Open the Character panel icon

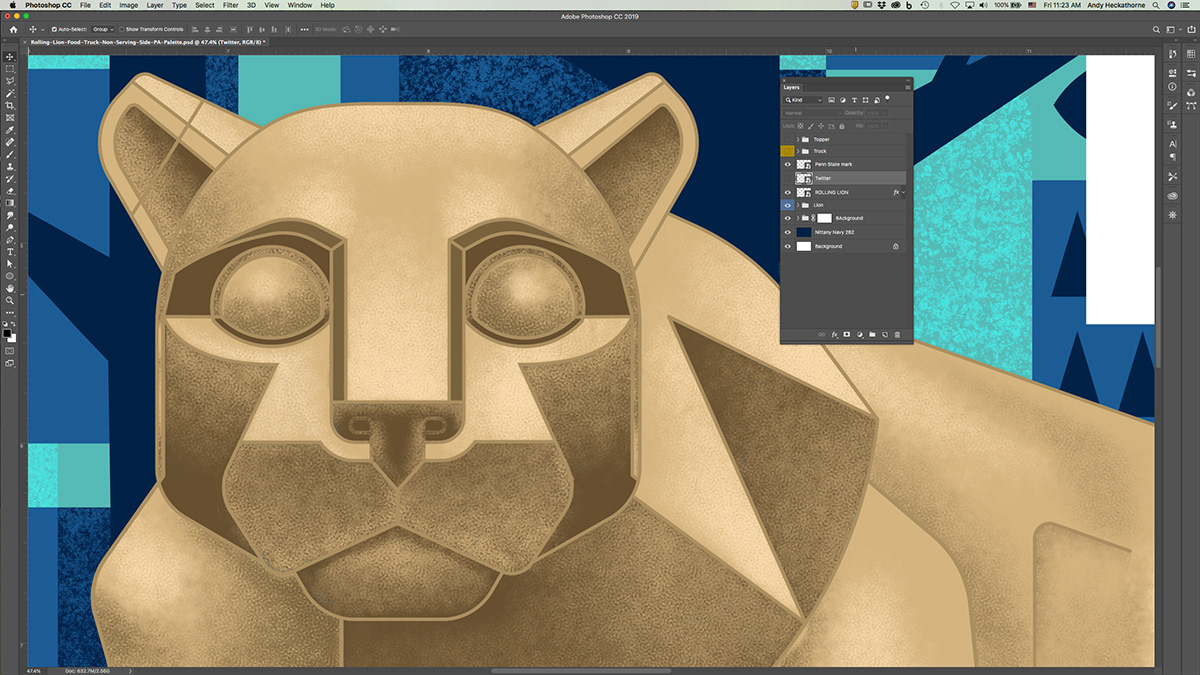(1172, 143)
